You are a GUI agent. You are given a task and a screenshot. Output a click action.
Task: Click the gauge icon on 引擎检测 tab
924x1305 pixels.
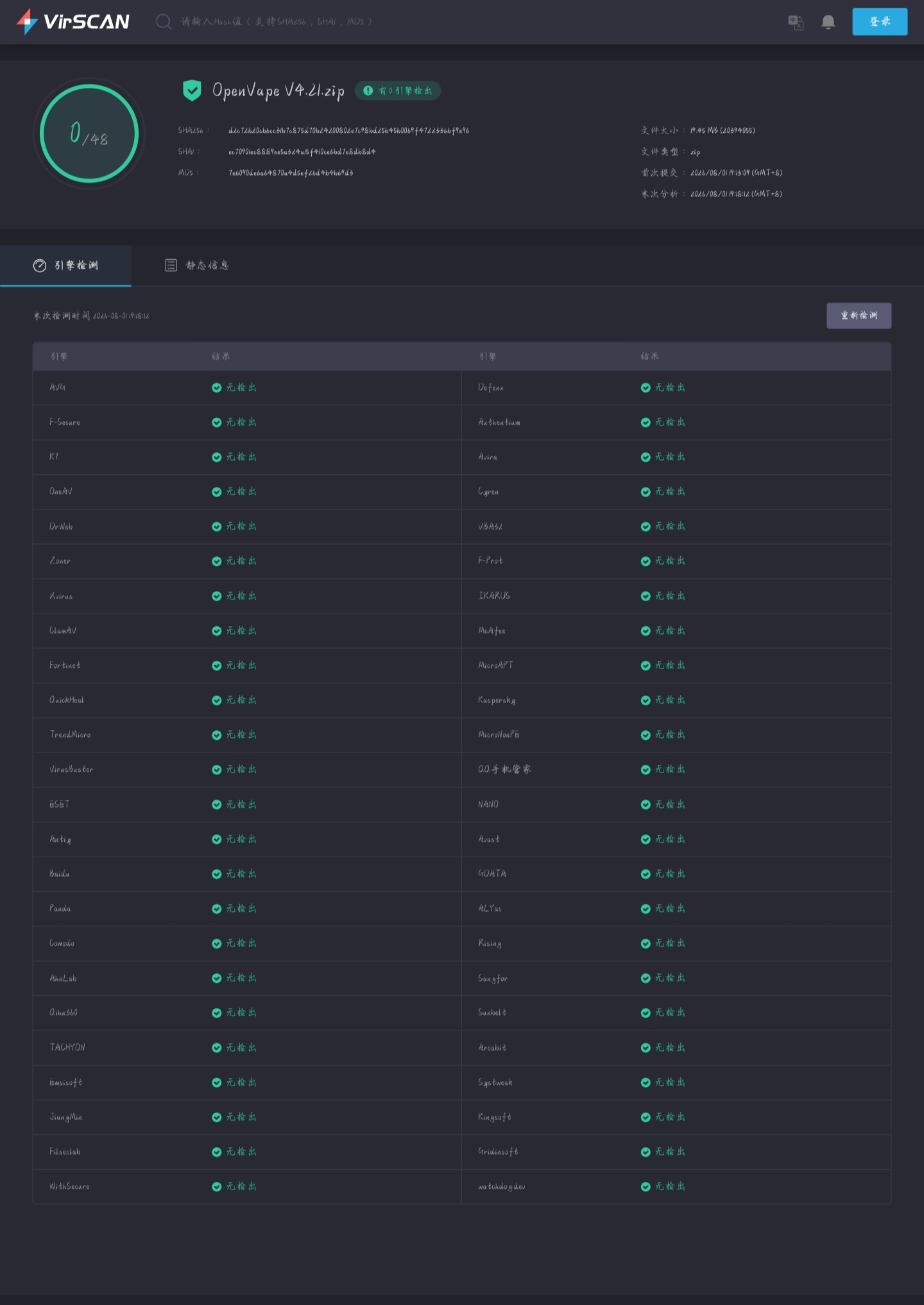point(40,266)
